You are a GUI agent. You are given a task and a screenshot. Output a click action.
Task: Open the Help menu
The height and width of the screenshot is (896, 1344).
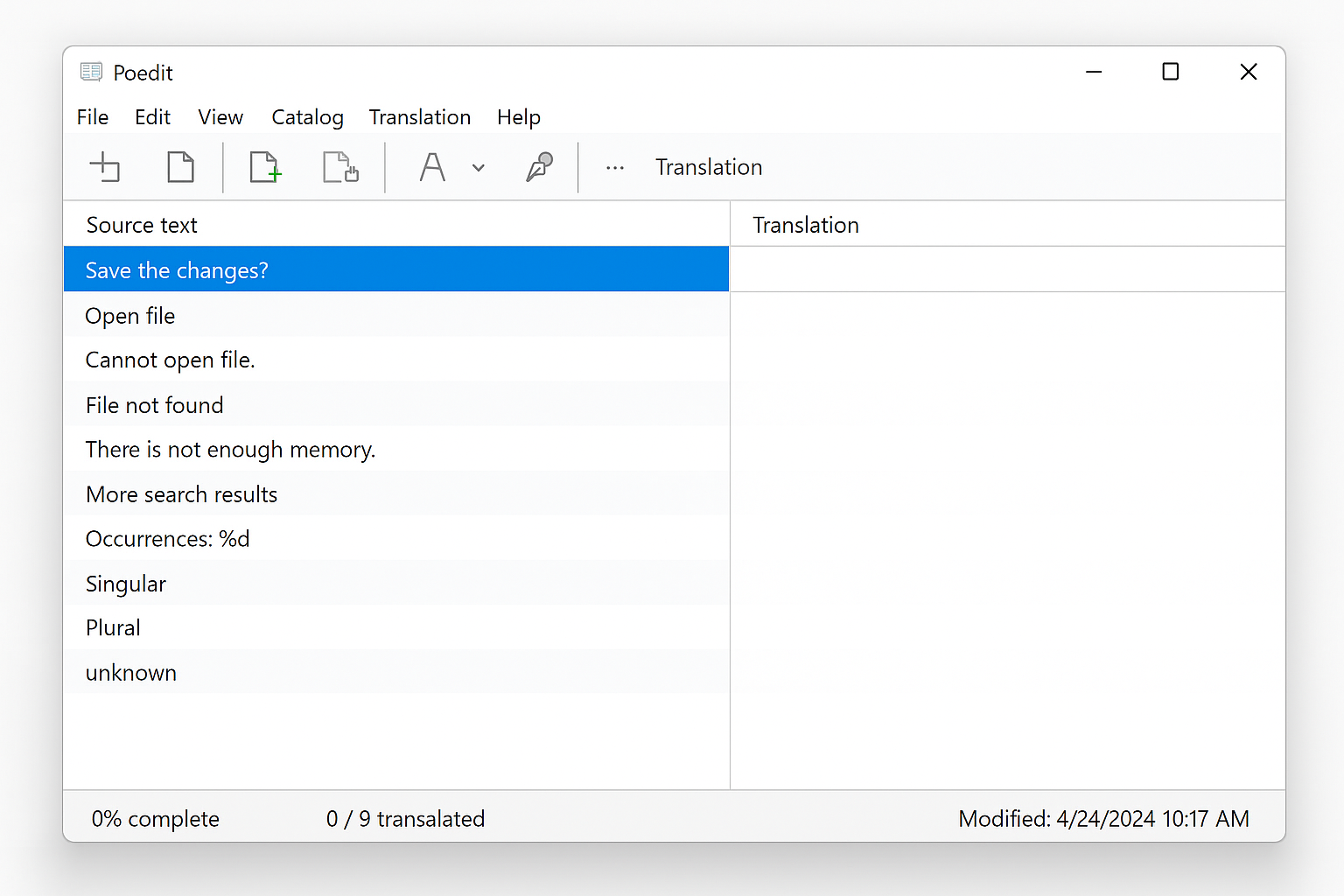(518, 116)
